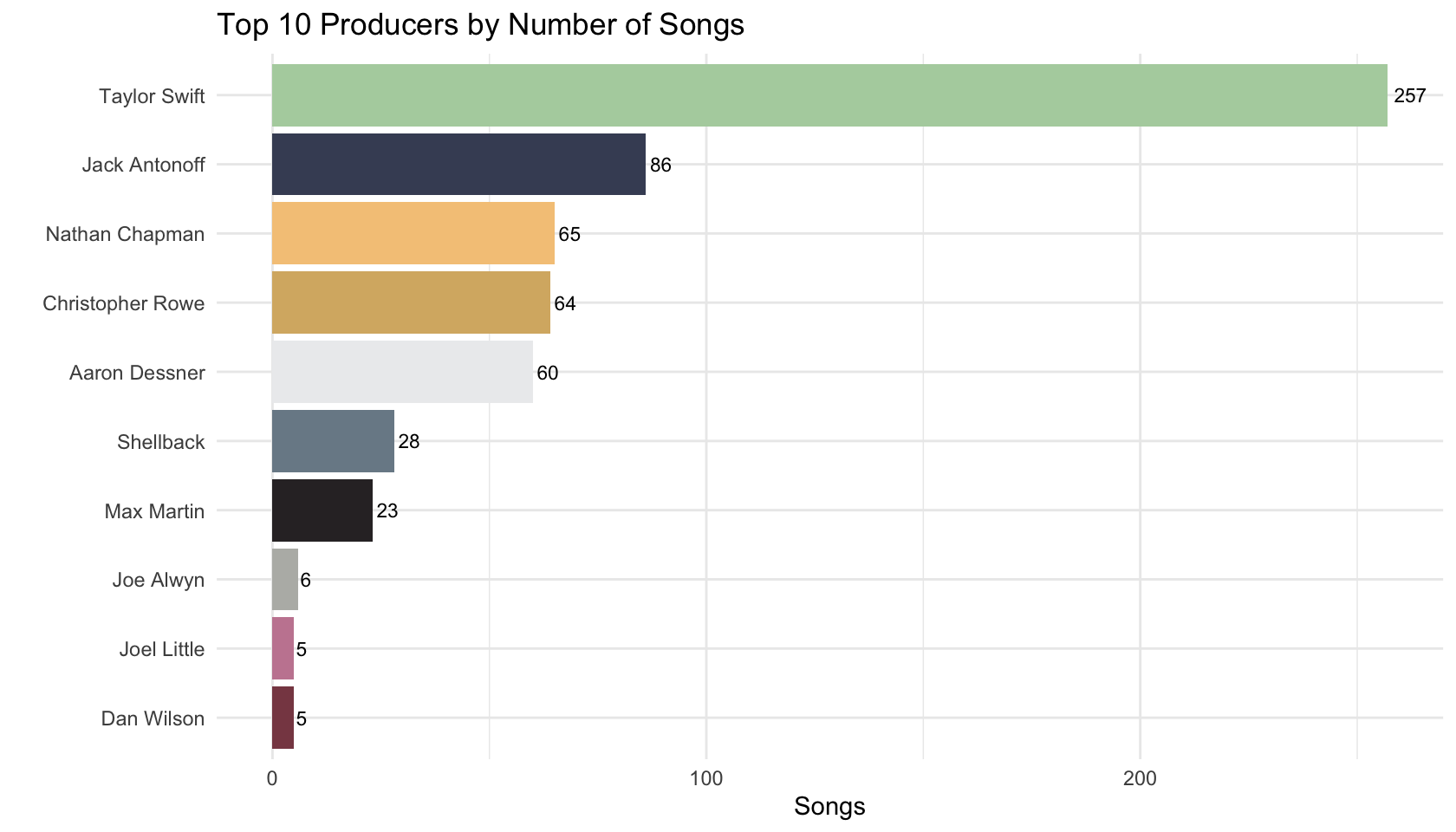Viewport: 1456px width, 832px height.
Task: Click the 100 x-axis tick label
Action: tap(706, 778)
